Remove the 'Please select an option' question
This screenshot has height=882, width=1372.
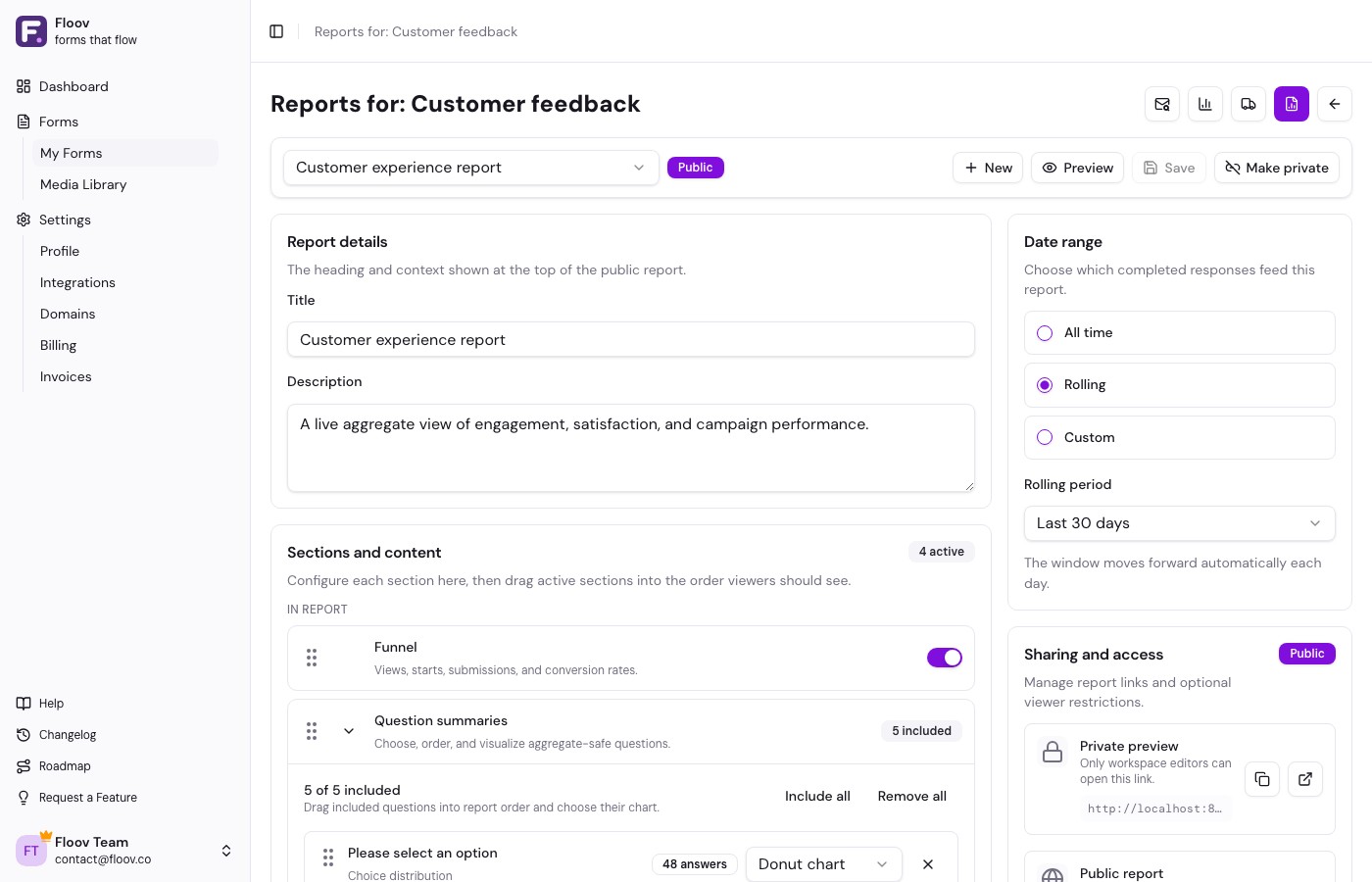coord(928,864)
